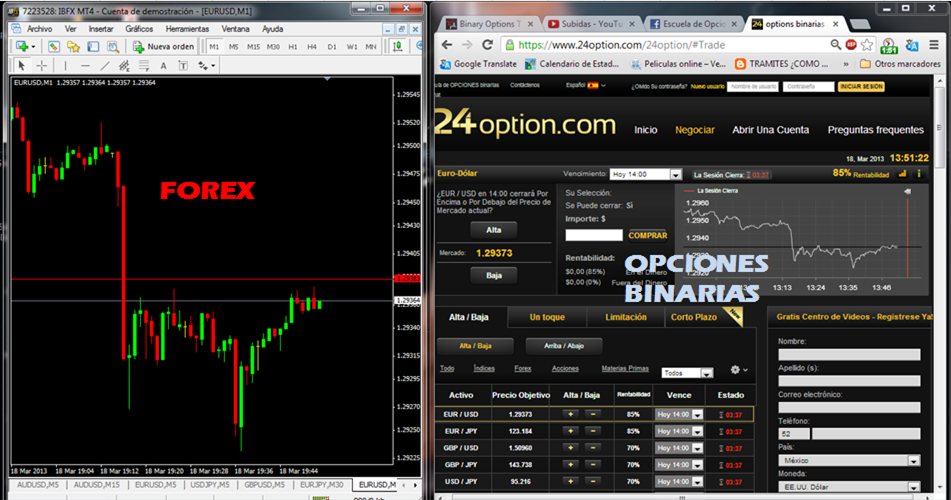The width and height of the screenshot is (951, 500).
Task: Open the Herramientas menu in MT4
Action: point(187,29)
